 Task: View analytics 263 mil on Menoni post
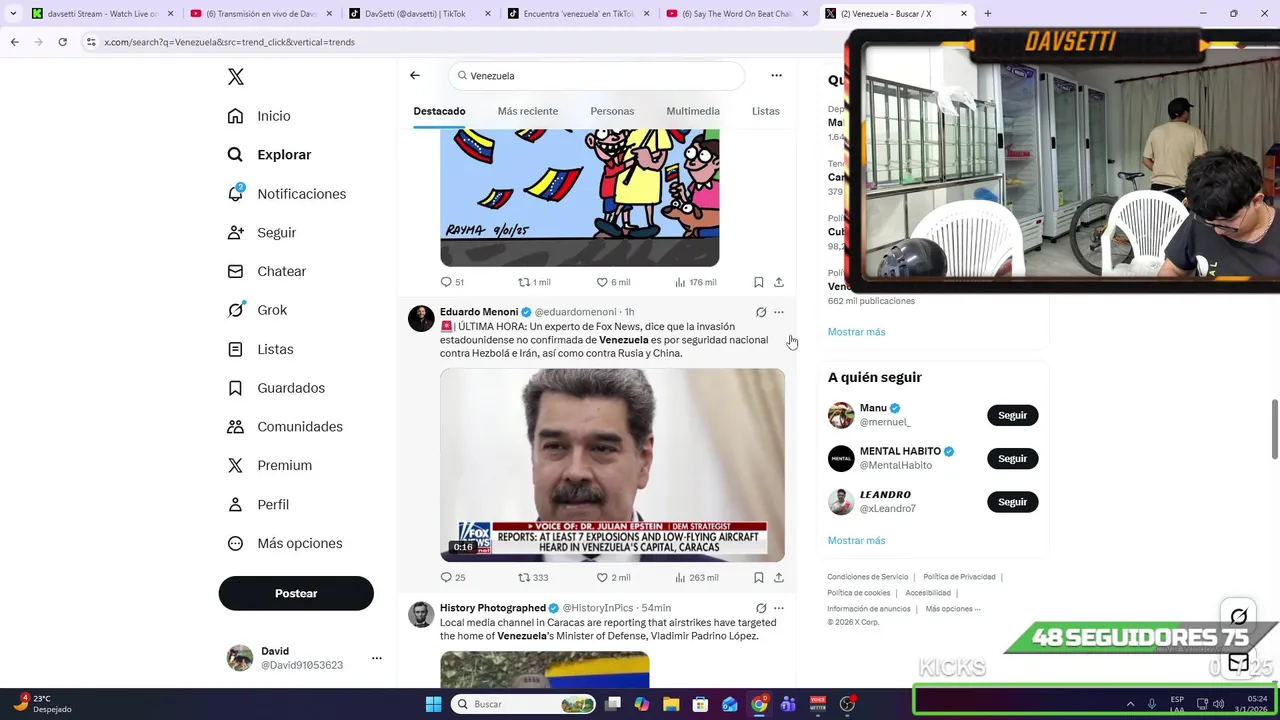[696, 578]
